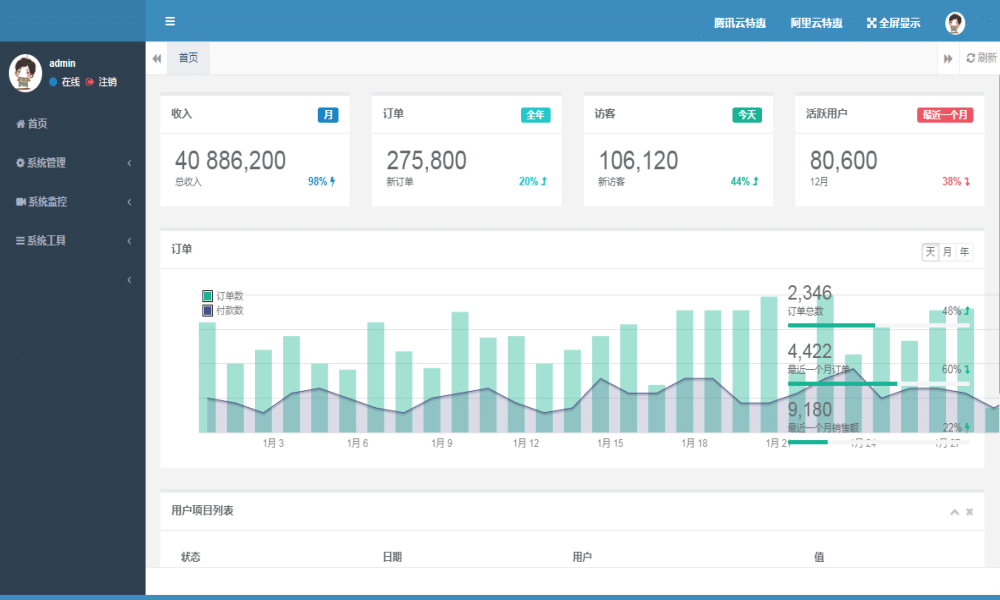1000x600 pixels.
Task: Click the list icon beside 系统工具
Action: [20, 240]
